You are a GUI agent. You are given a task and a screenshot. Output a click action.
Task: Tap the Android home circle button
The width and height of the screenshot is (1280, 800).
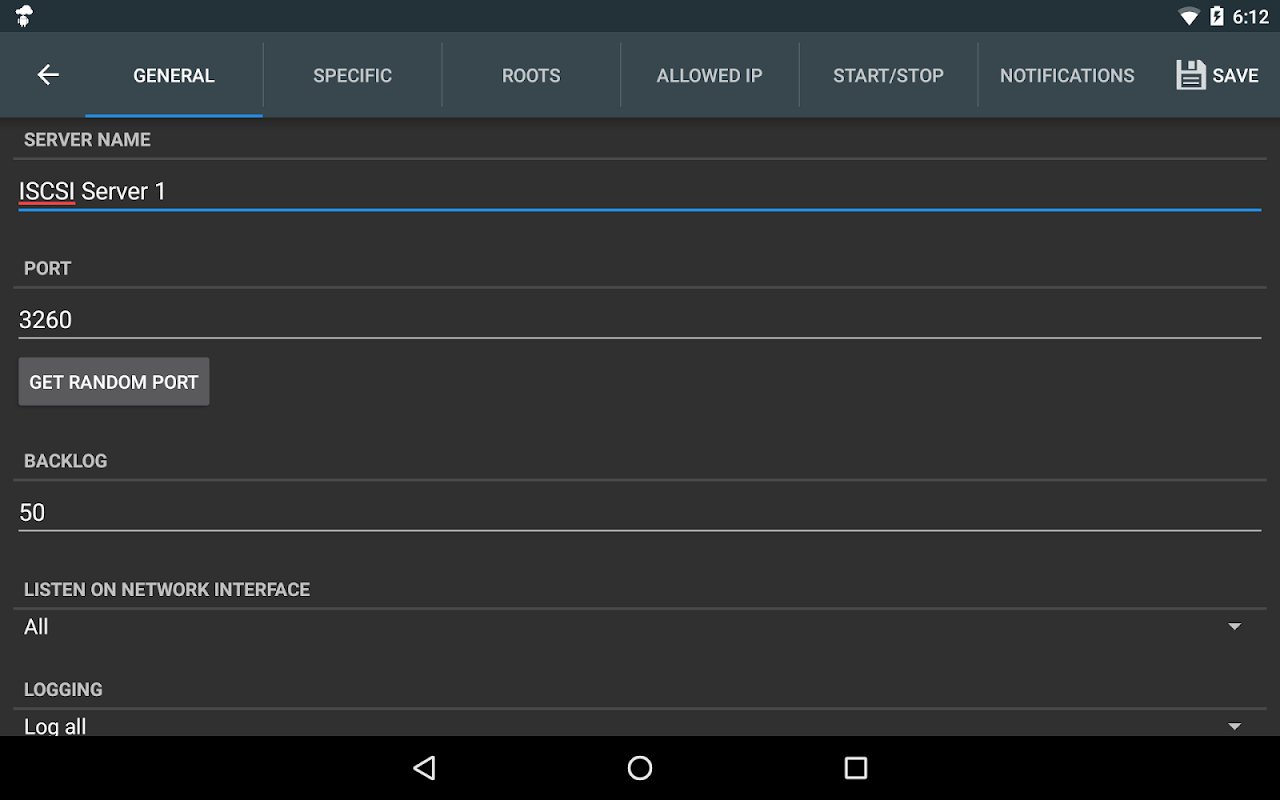[640, 768]
